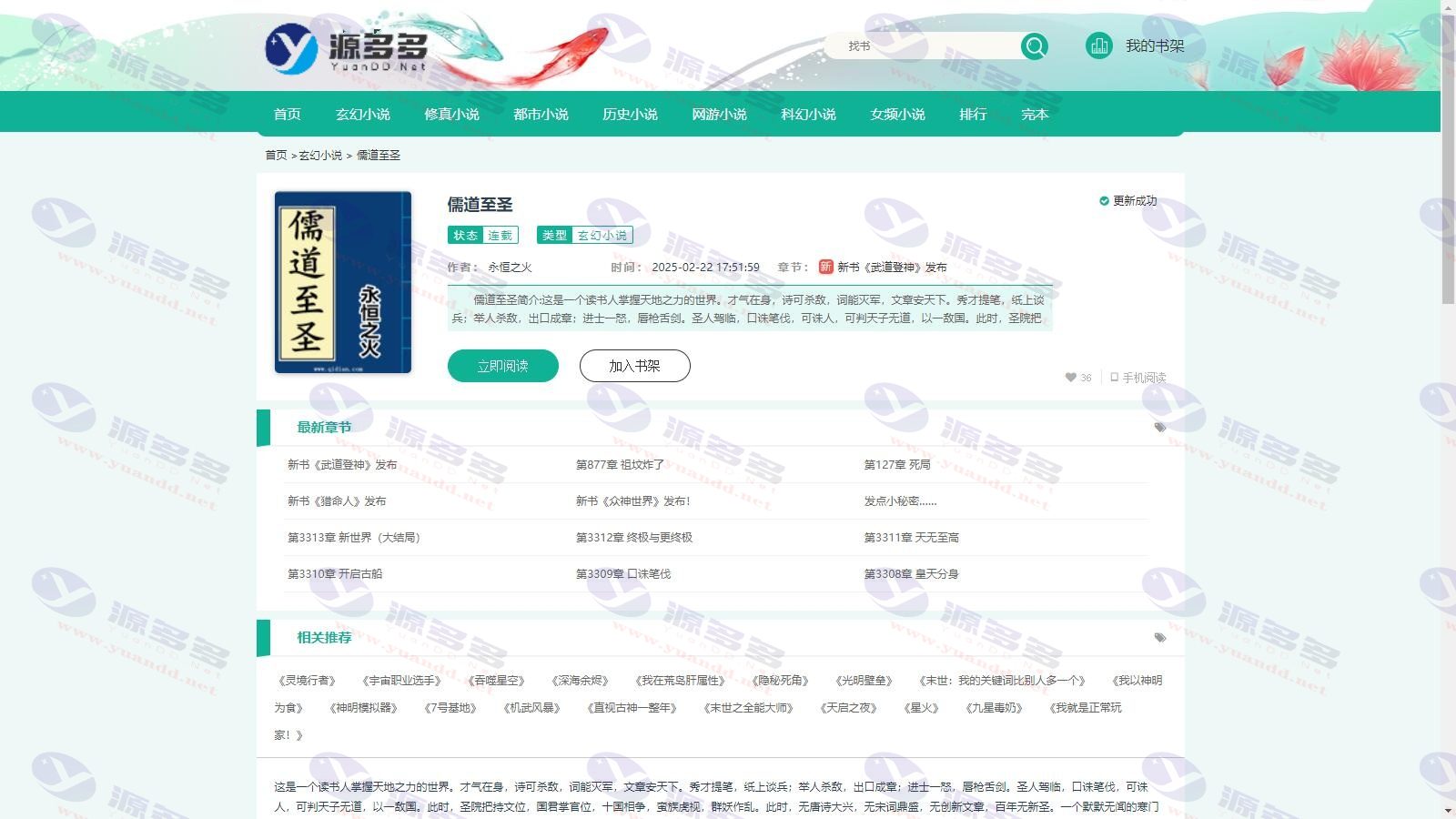Viewport: 1456px width, 819px height.
Task: Click the YuanDD site logo
Action: tap(347, 49)
